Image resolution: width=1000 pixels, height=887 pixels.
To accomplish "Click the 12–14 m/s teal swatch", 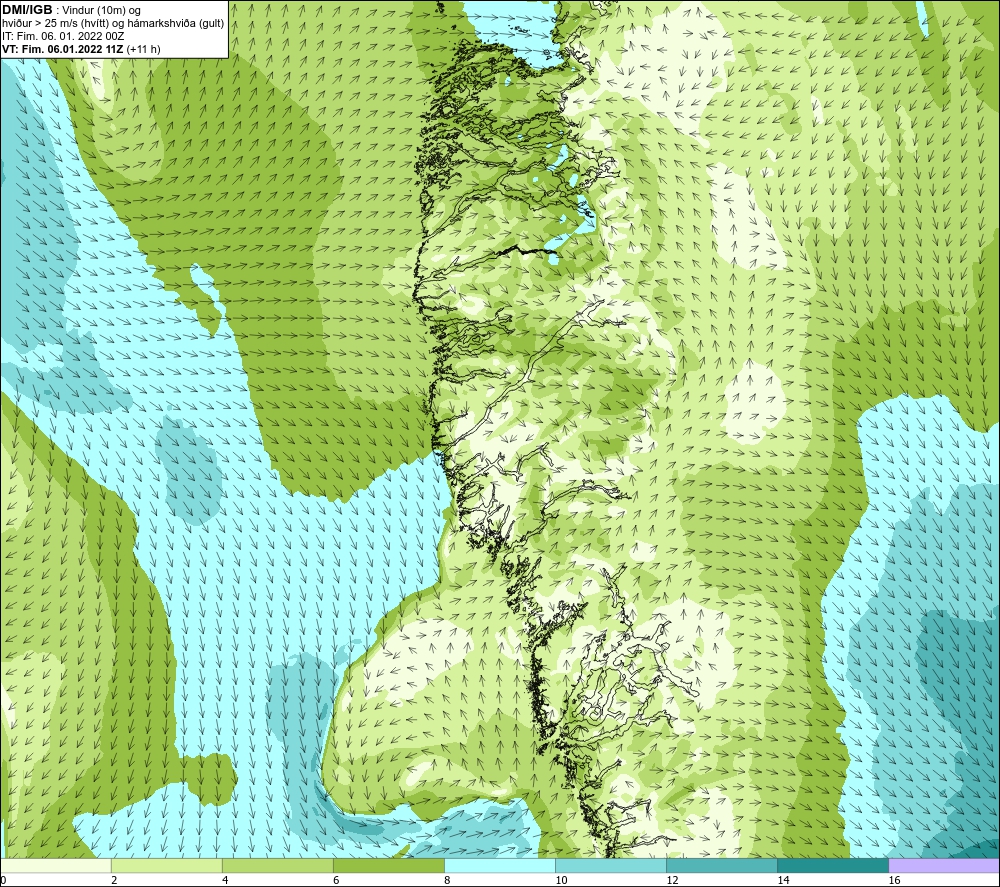I will click(722, 865).
